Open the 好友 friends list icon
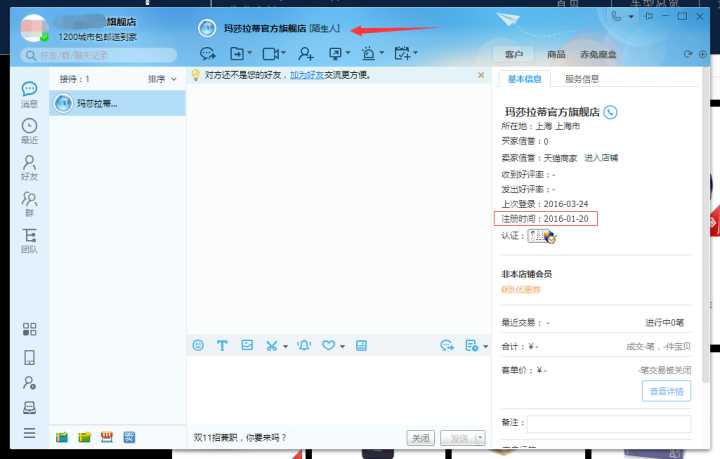This screenshot has height=459, width=720. tap(29, 167)
